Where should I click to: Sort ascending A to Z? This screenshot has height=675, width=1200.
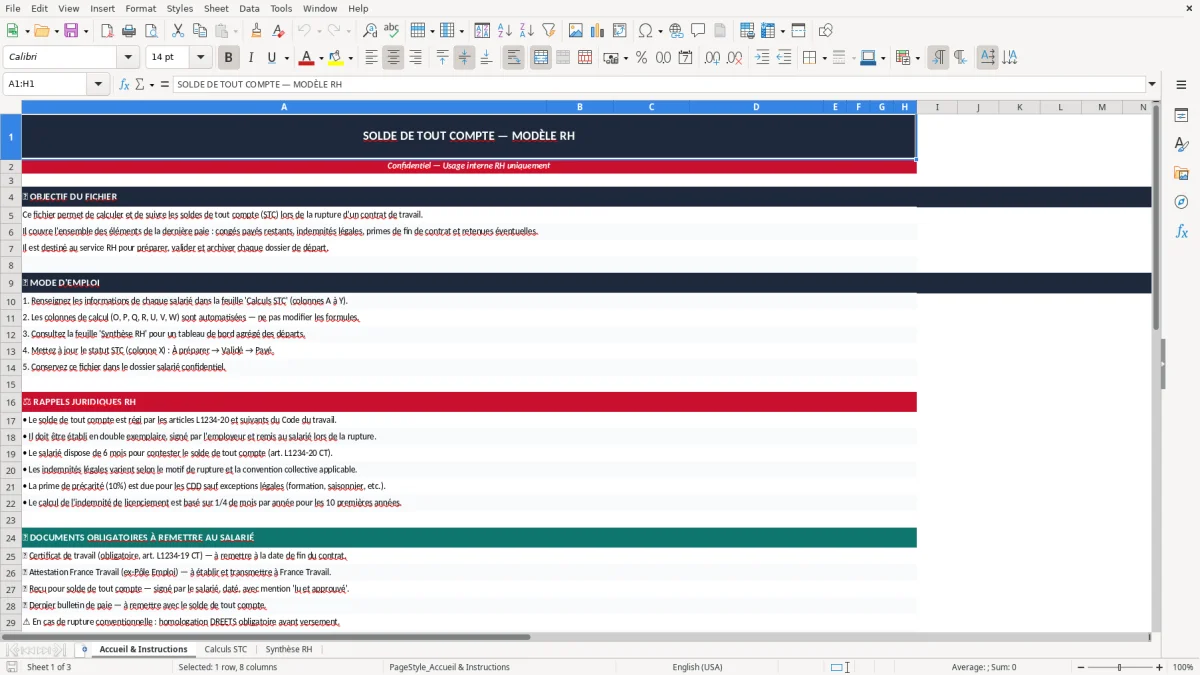click(x=505, y=31)
